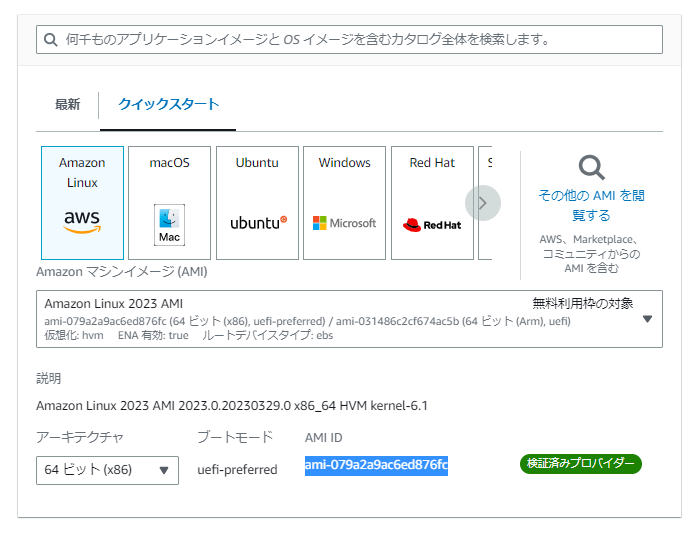The width and height of the screenshot is (697, 533).
Task: Select the macOS AMI tile
Action: [169, 203]
